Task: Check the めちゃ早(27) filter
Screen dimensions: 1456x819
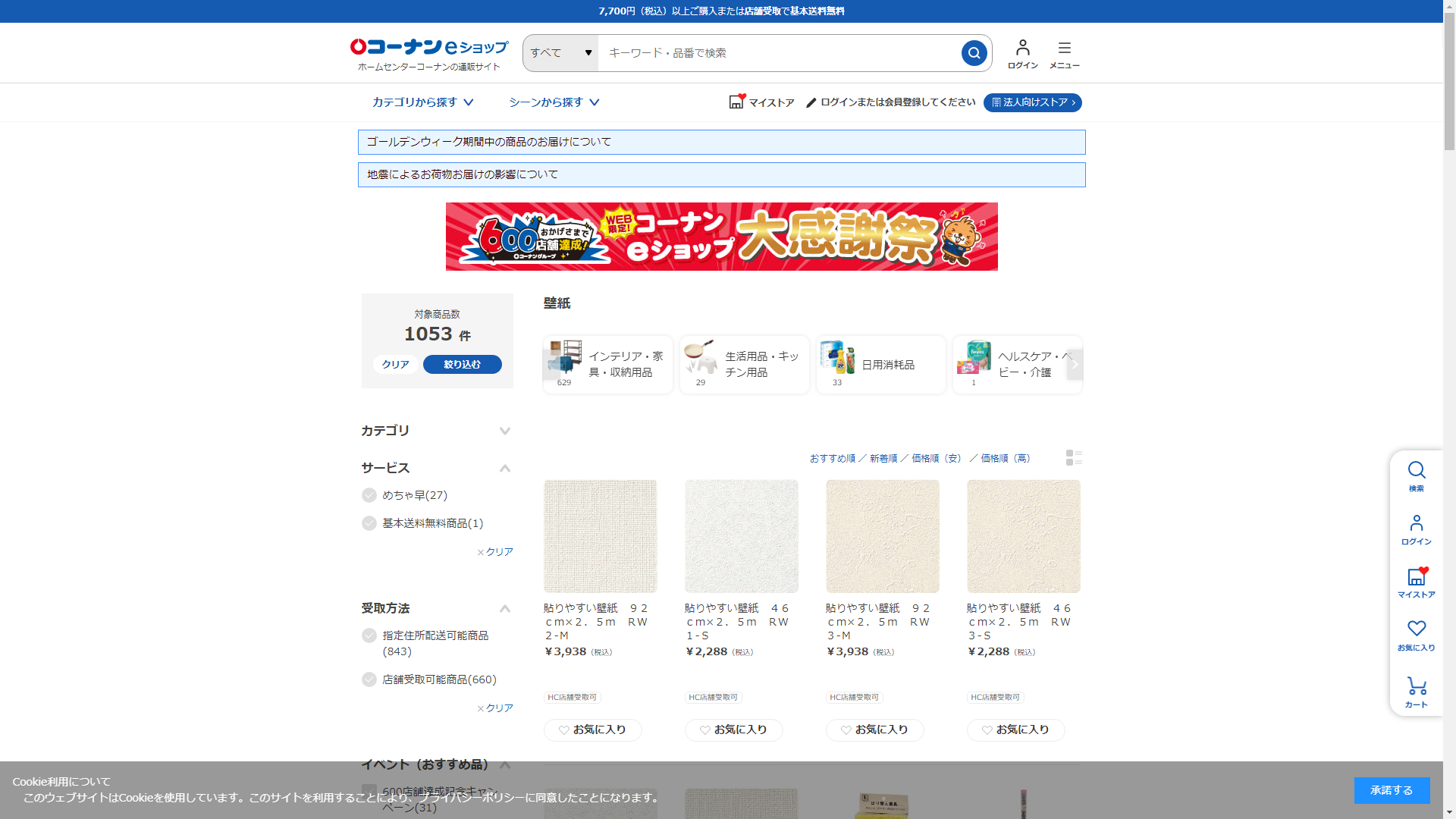Action: point(369,495)
